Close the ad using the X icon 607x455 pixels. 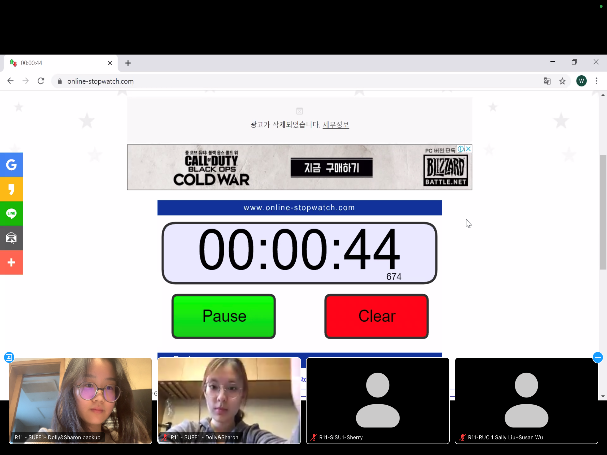tap(467, 149)
